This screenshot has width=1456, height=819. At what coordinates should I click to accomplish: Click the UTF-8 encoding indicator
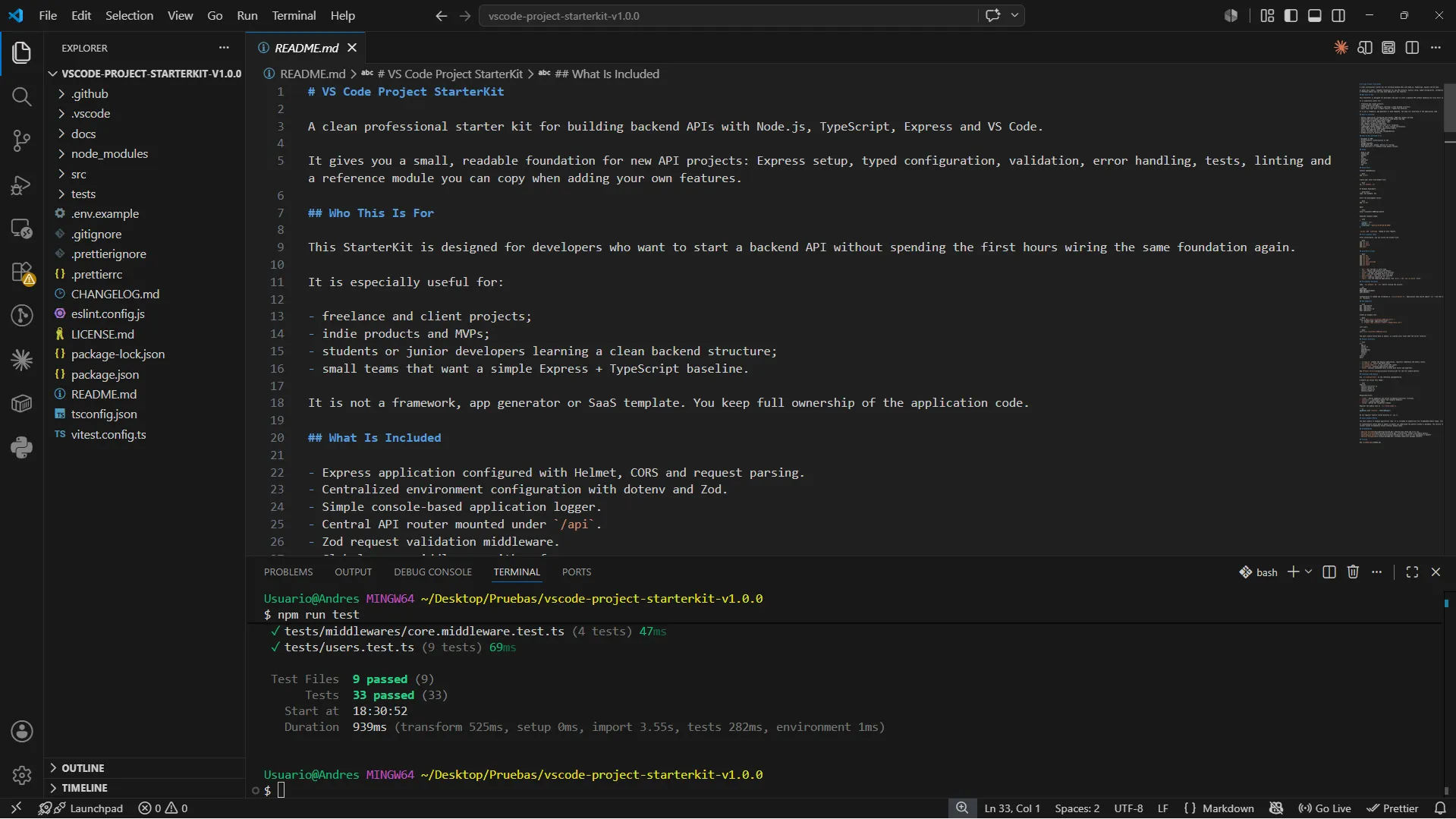(x=1128, y=808)
